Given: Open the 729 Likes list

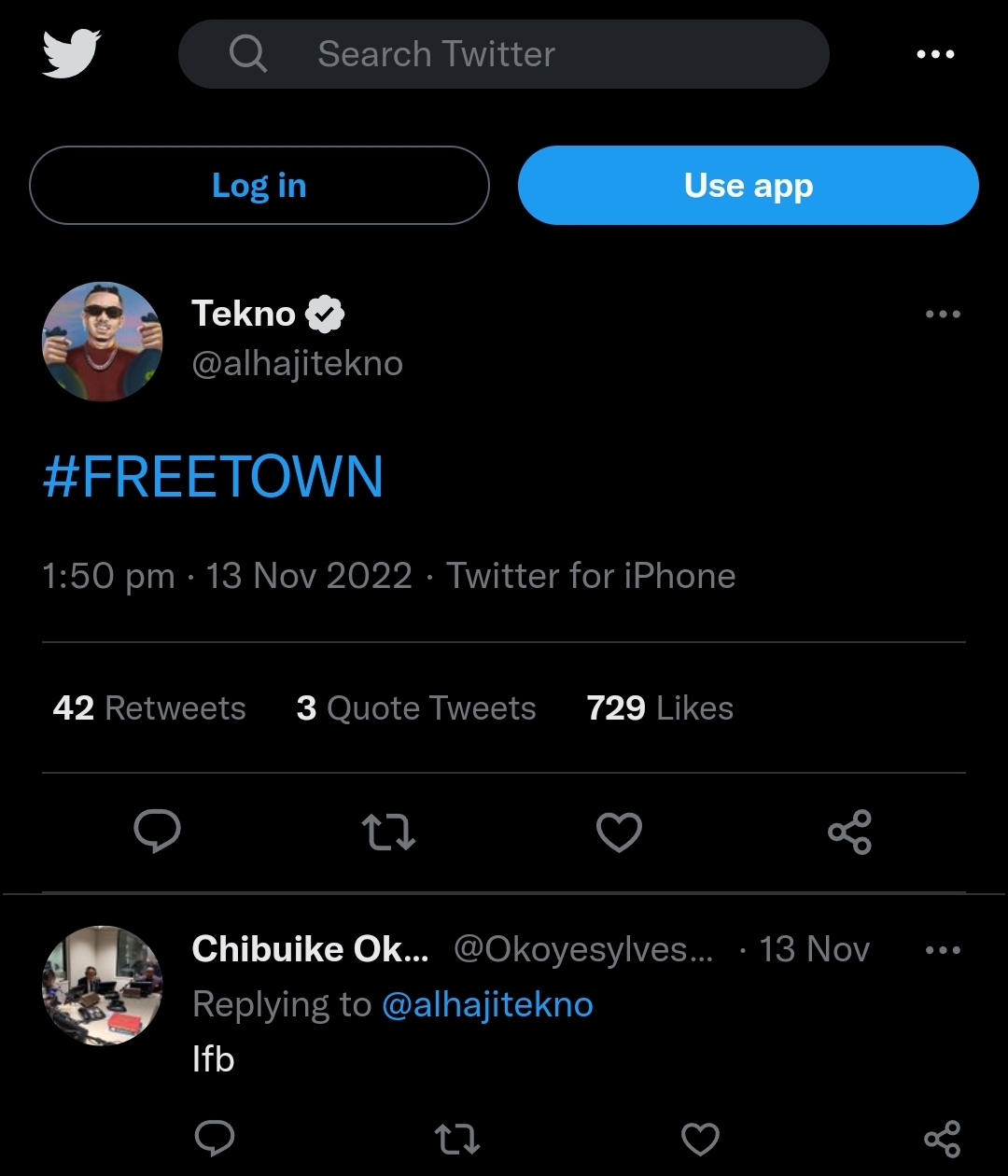Looking at the screenshot, I should pyautogui.click(x=659, y=708).
